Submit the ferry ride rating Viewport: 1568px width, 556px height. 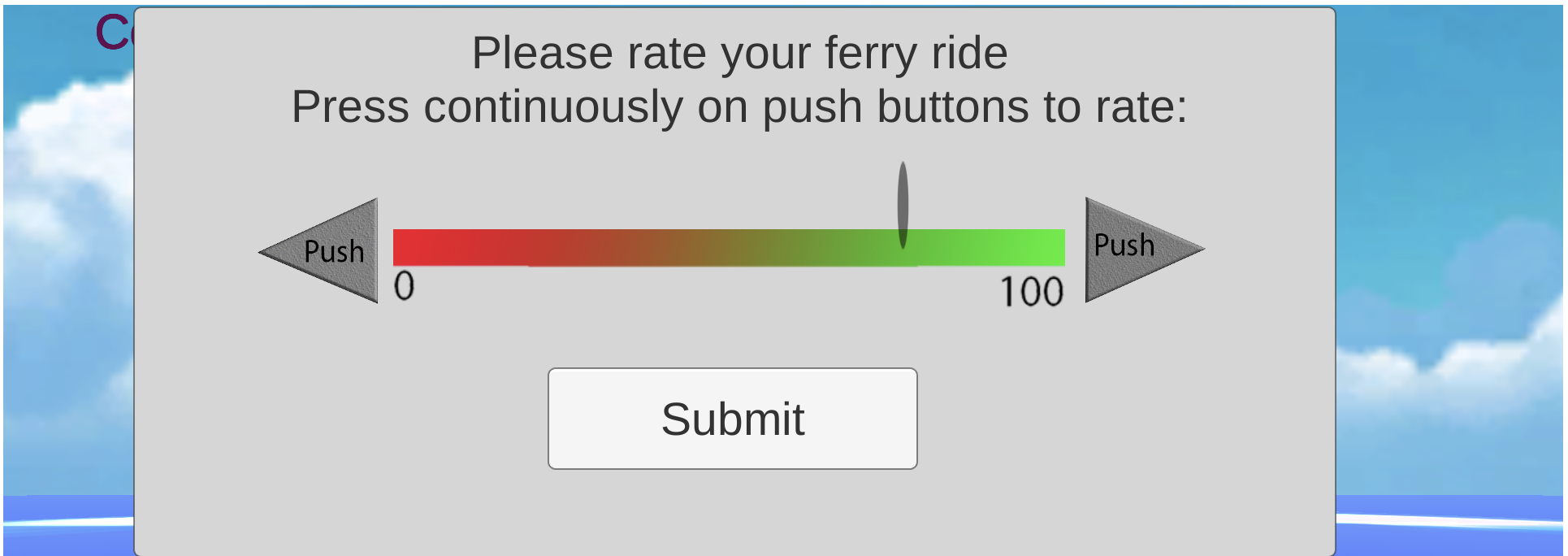(732, 419)
